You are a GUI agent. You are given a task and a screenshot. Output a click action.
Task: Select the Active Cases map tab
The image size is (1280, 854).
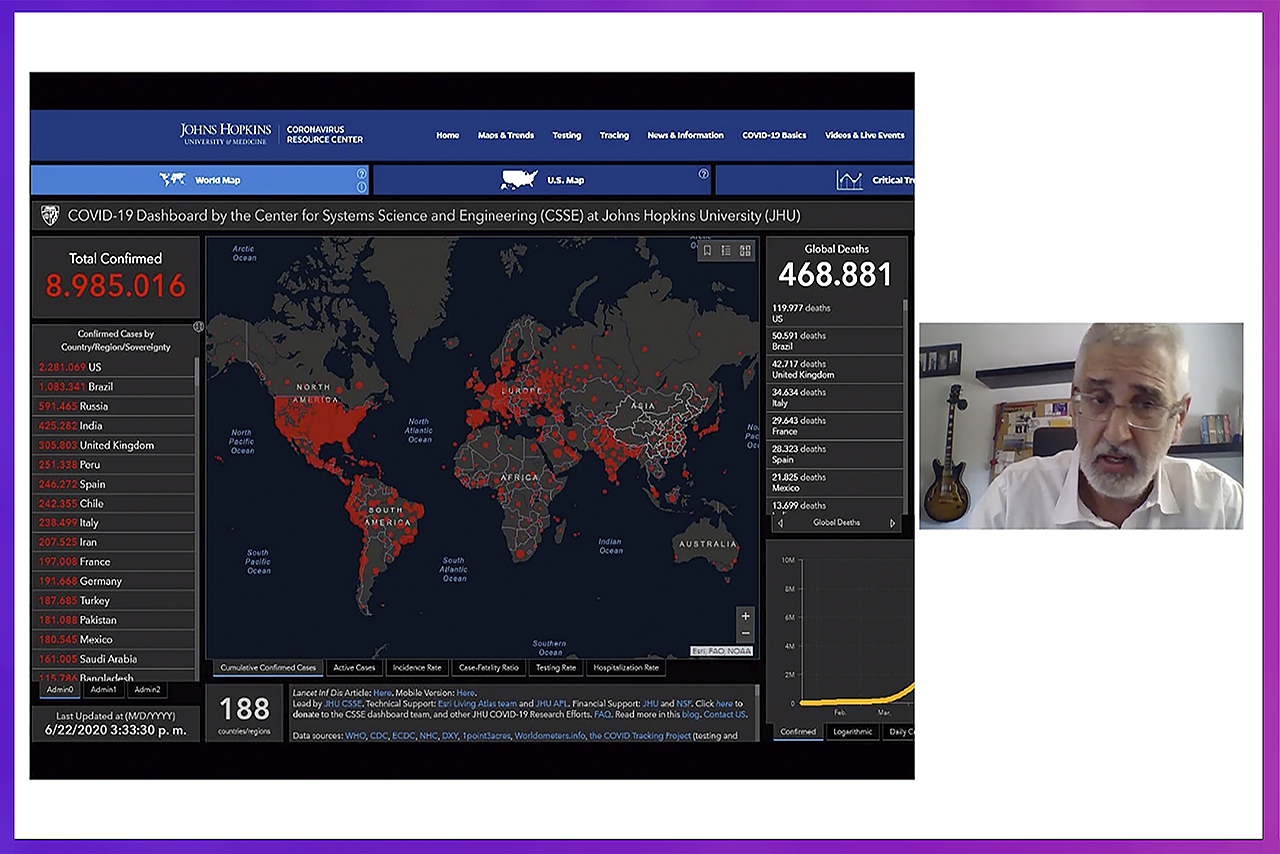click(354, 667)
